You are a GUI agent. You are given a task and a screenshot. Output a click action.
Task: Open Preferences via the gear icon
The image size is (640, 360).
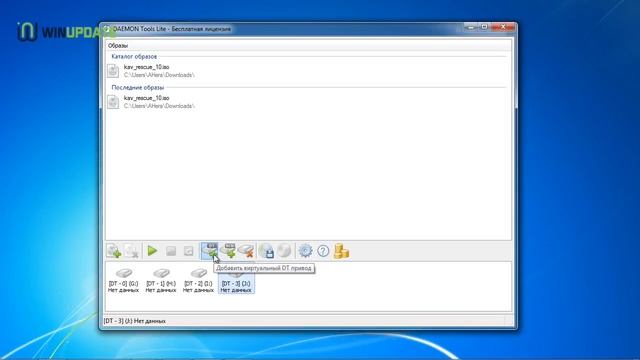tap(305, 251)
